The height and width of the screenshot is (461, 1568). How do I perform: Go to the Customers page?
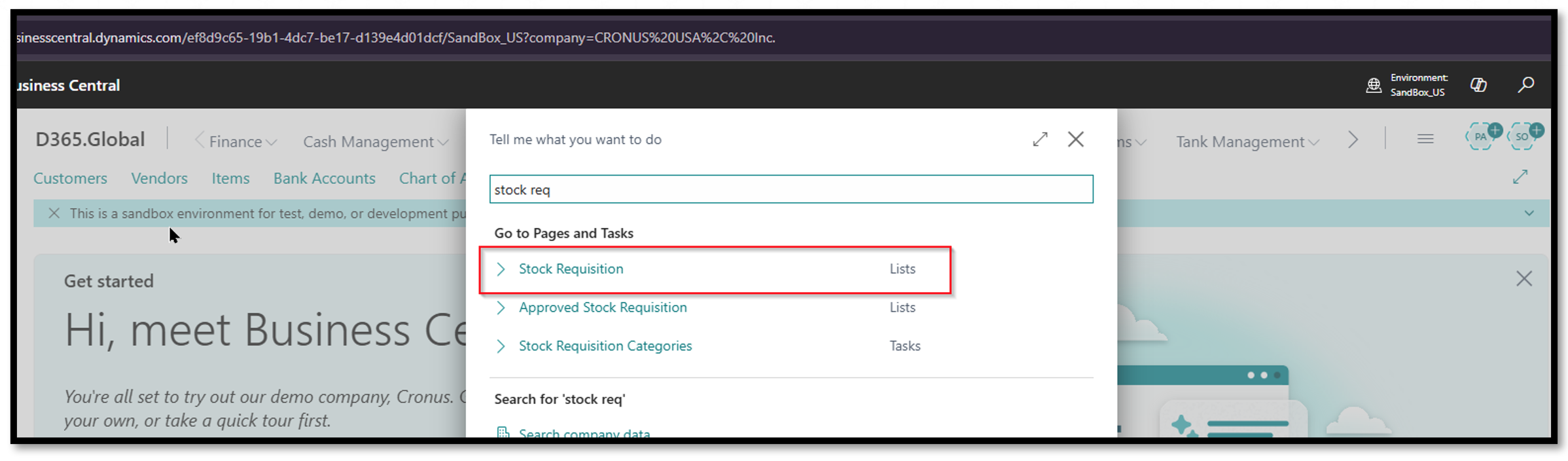click(x=70, y=178)
